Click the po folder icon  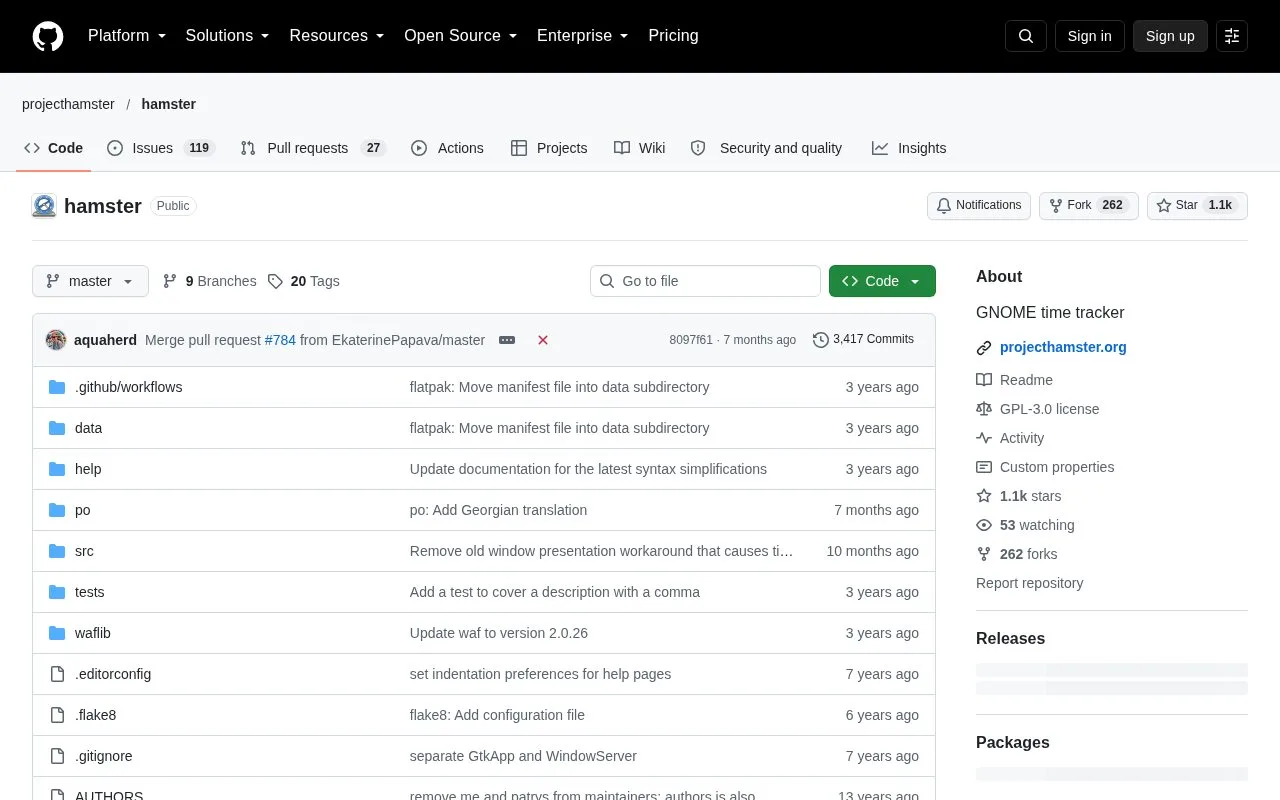[x=57, y=510]
